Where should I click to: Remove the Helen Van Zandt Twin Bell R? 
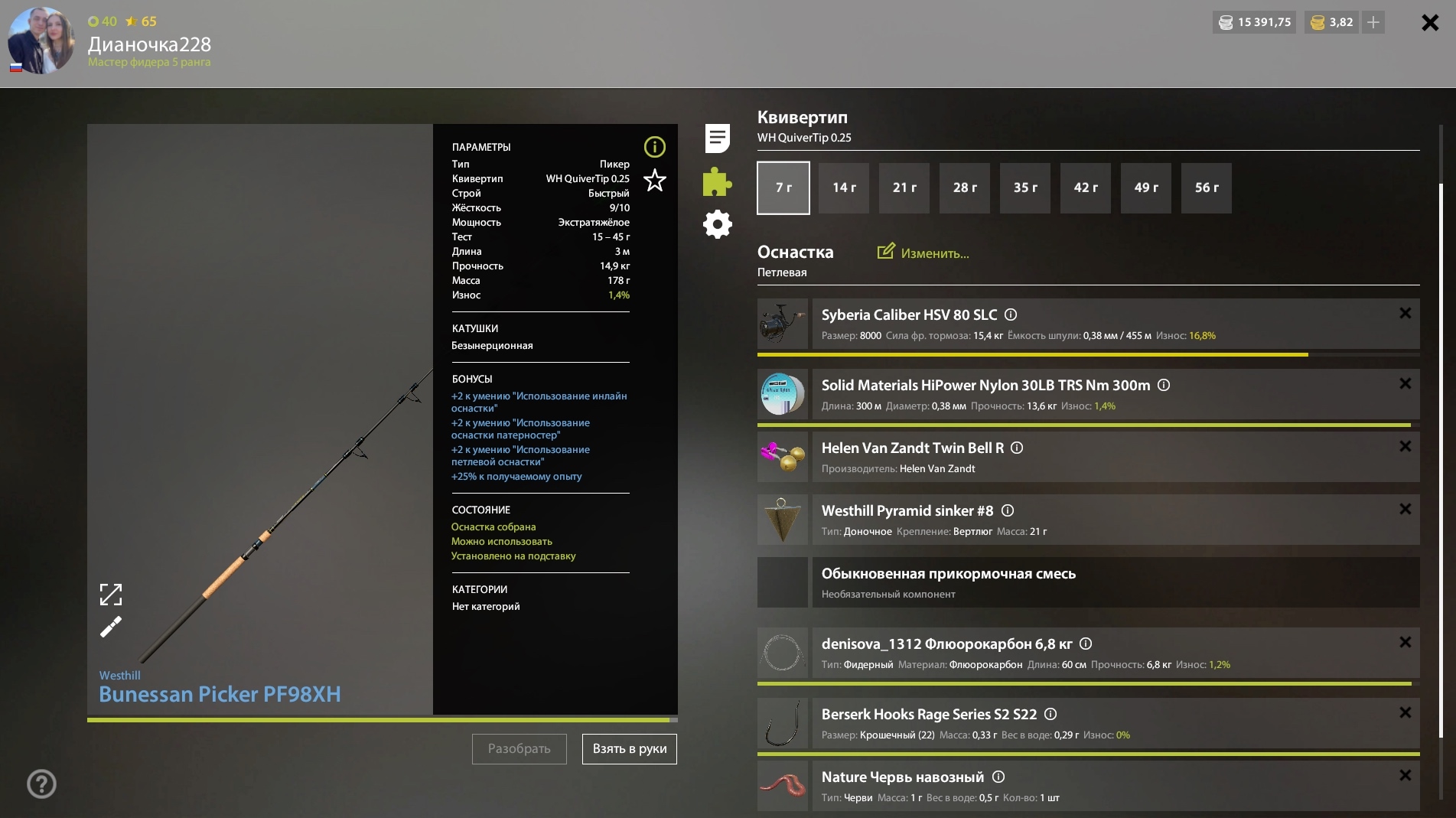coord(1405,446)
